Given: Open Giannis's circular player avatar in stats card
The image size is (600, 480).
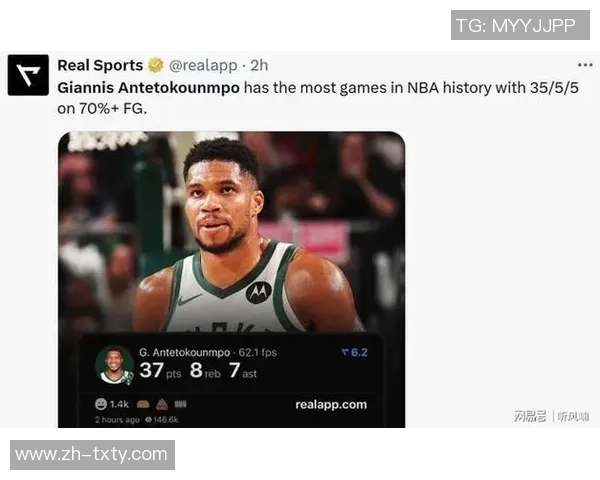Looking at the screenshot, I should click(114, 365).
